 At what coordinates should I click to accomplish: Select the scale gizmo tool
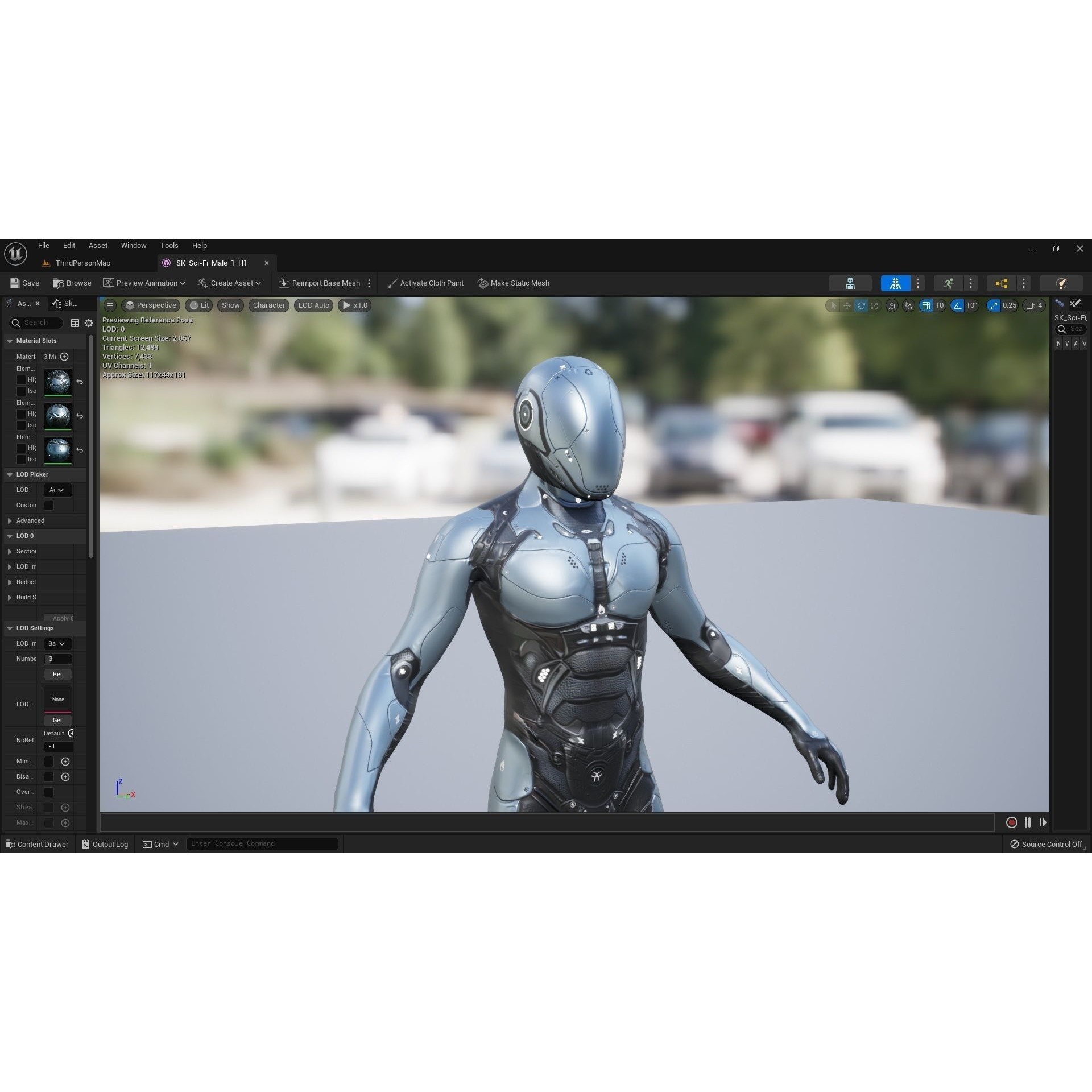point(874,305)
